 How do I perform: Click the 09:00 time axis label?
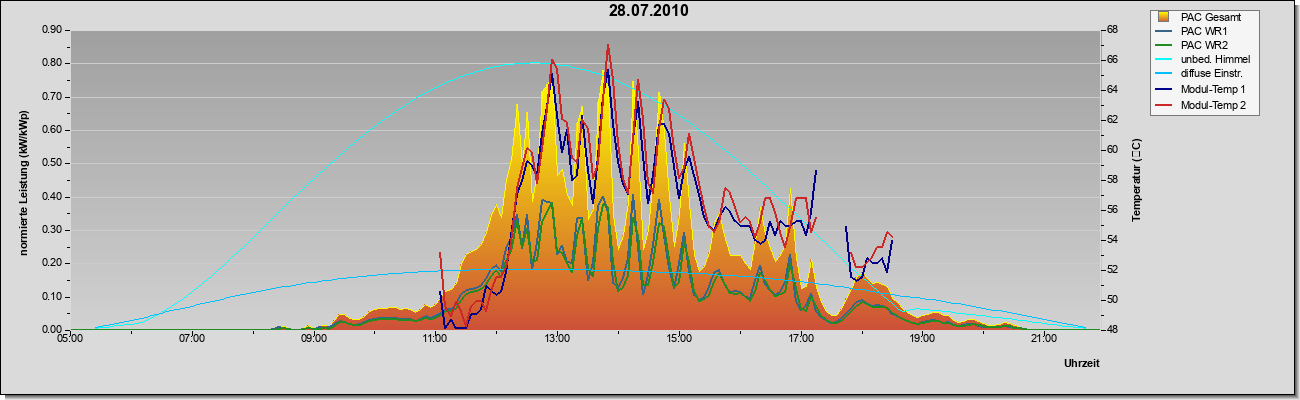point(313,340)
